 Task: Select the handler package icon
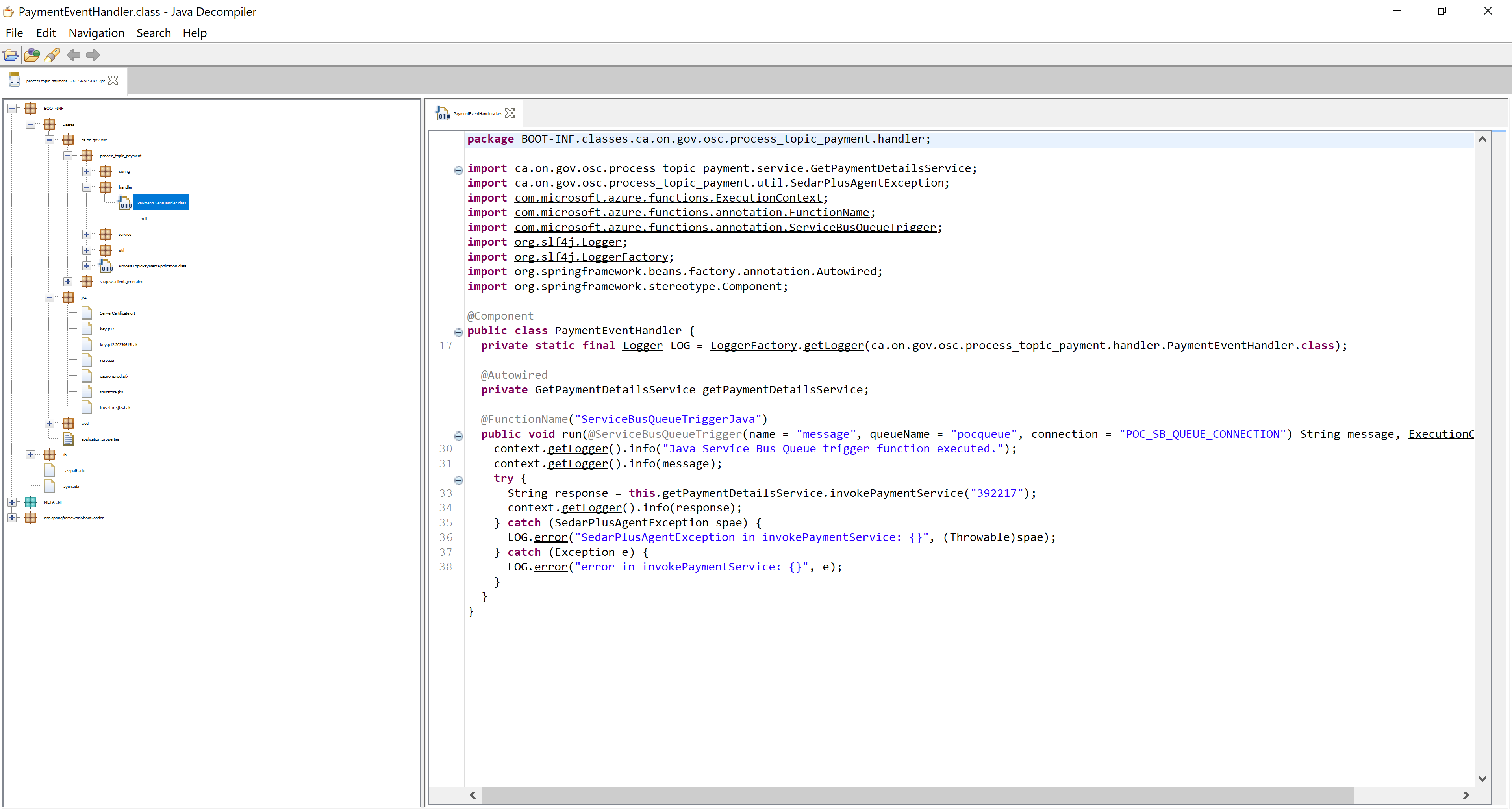(106, 187)
